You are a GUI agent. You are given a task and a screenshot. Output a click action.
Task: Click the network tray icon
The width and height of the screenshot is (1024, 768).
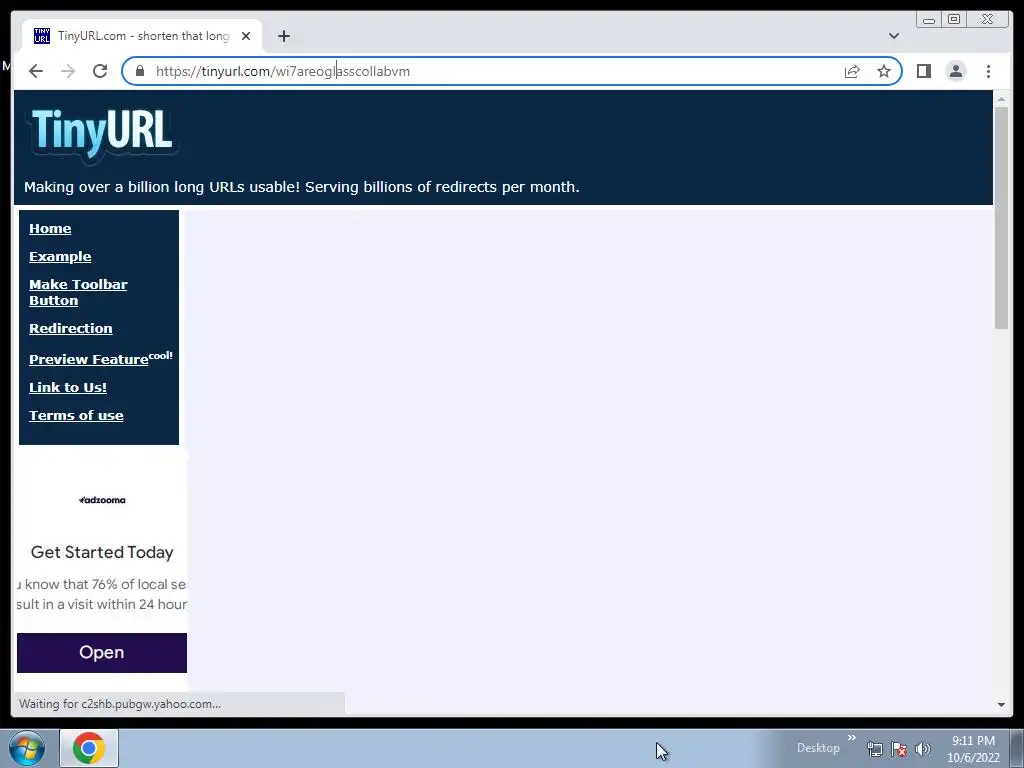pos(874,749)
